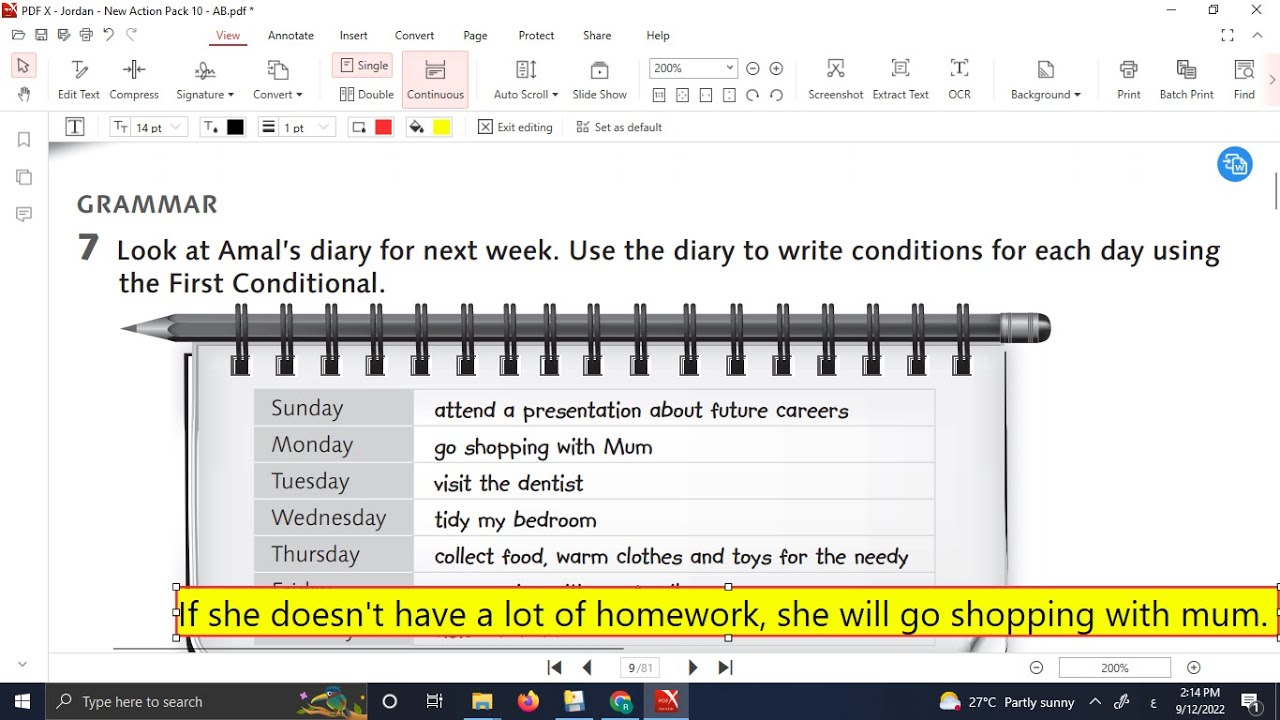Viewport: 1280px width, 720px height.
Task: Zoom out with minus button in ribbon
Action: [x=753, y=68]
